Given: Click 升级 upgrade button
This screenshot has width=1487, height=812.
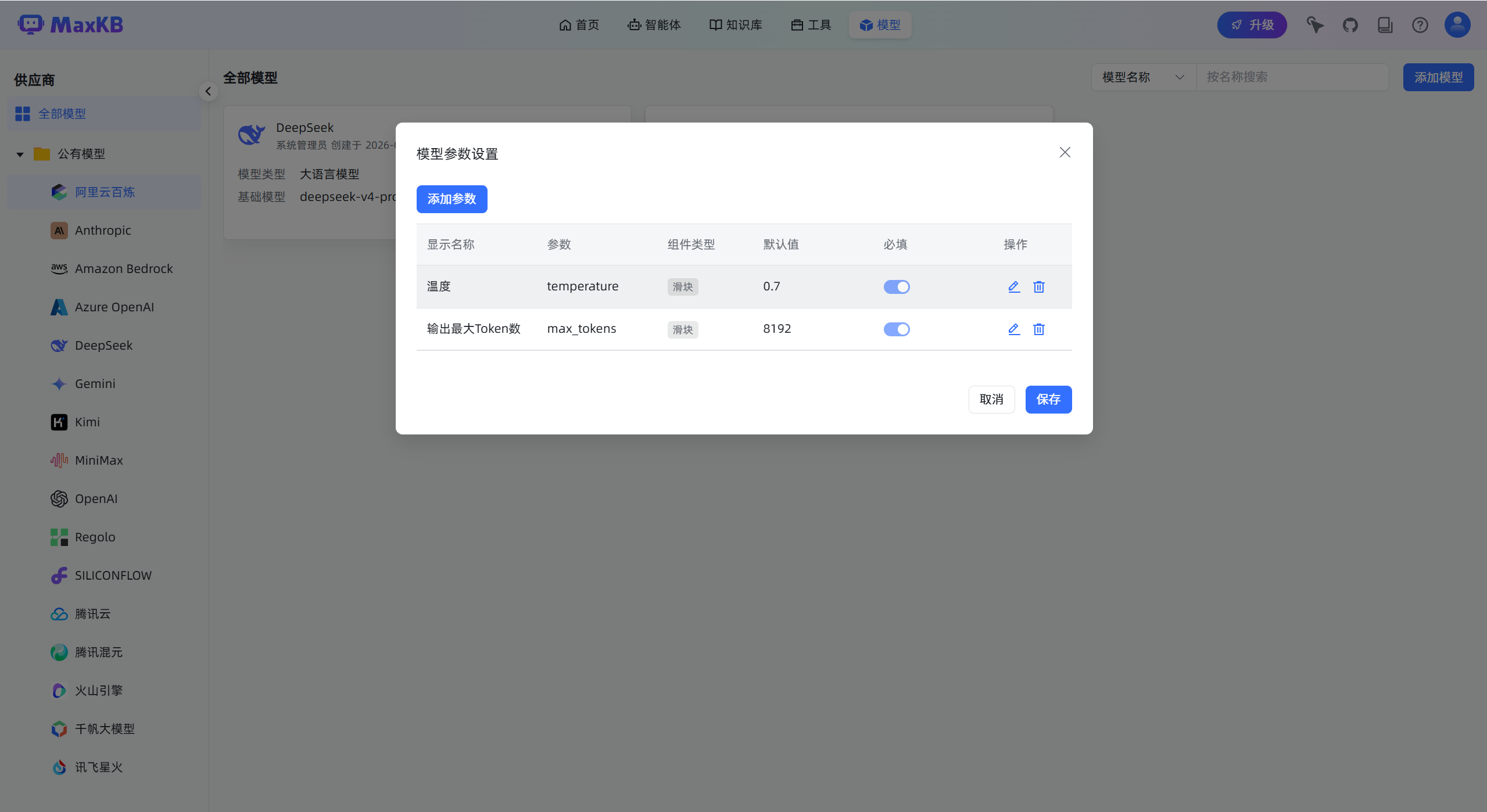Looking at the screenshot, I should pyautogui.click(x=1252, y=25).
